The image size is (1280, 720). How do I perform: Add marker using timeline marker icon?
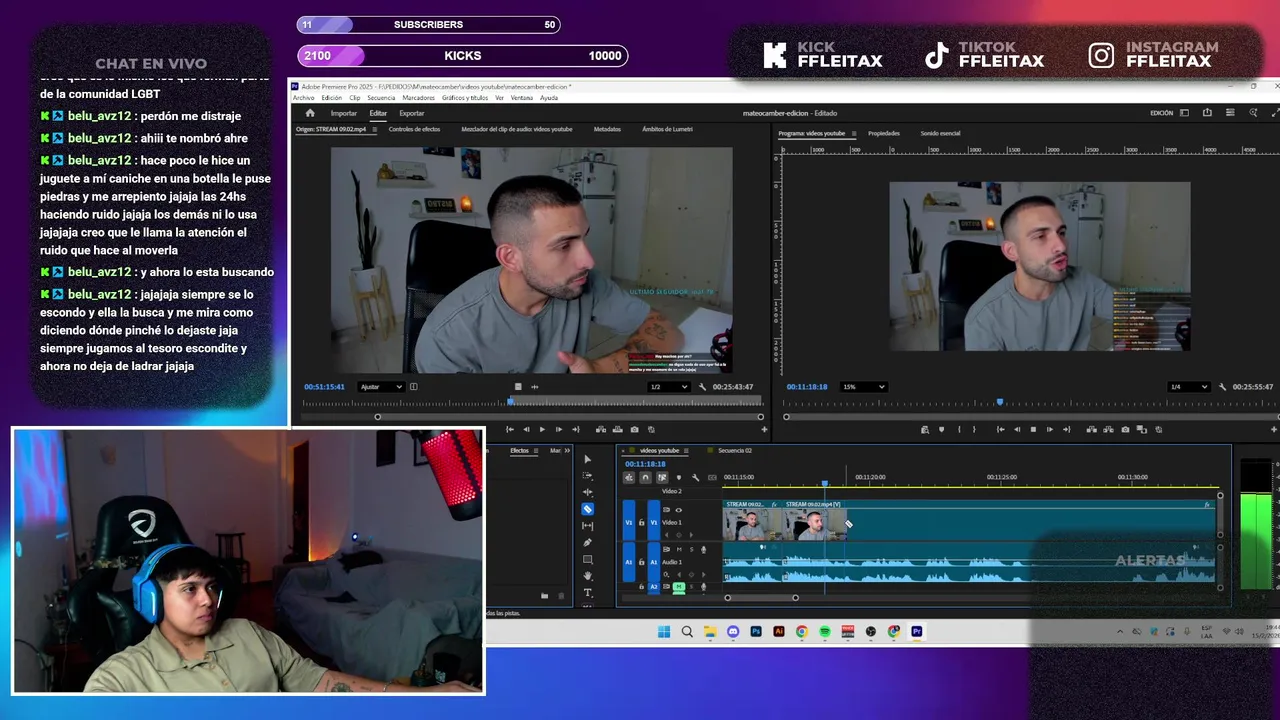679,477
